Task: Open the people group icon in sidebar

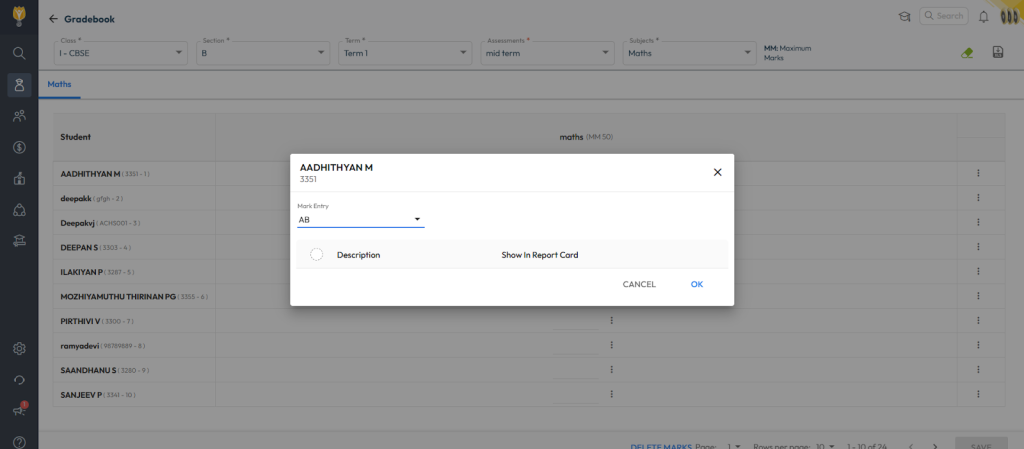Action: click(19, 116)
